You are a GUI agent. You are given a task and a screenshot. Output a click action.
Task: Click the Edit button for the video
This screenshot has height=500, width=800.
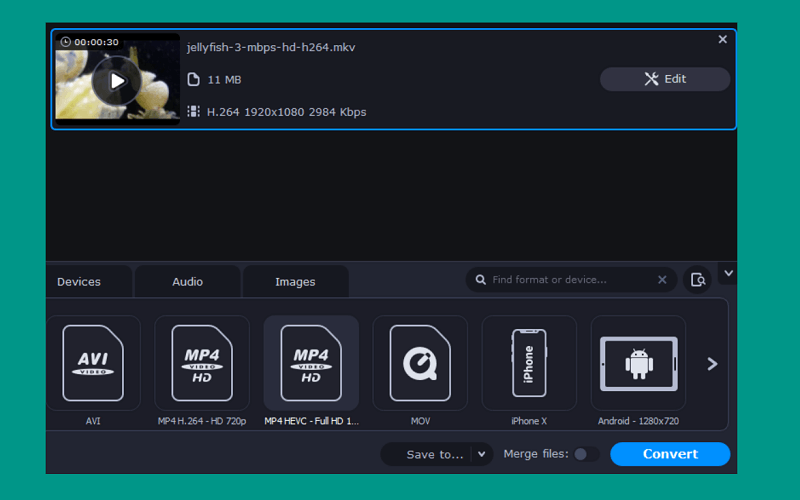pyautogui.click(x=665, y=79)
